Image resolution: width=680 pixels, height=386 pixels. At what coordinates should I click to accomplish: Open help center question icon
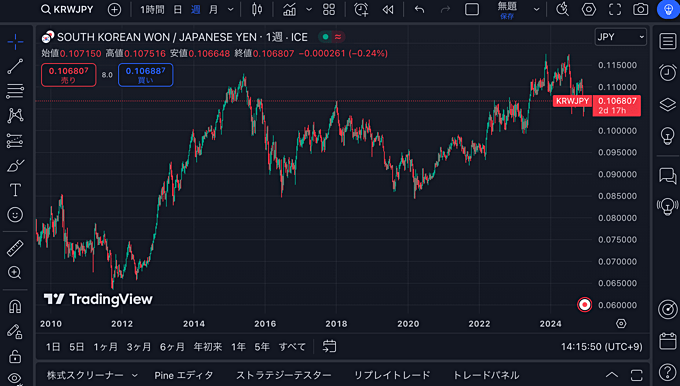tap(667, 372)
